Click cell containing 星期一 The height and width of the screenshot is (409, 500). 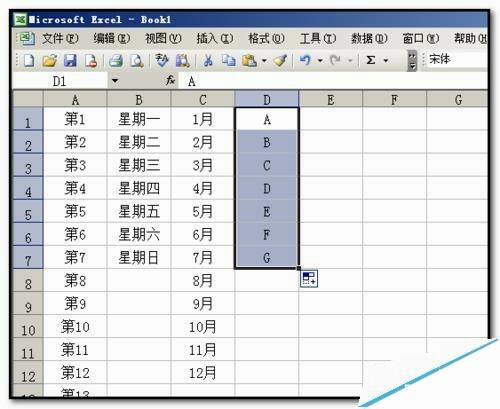pos(139,119)
